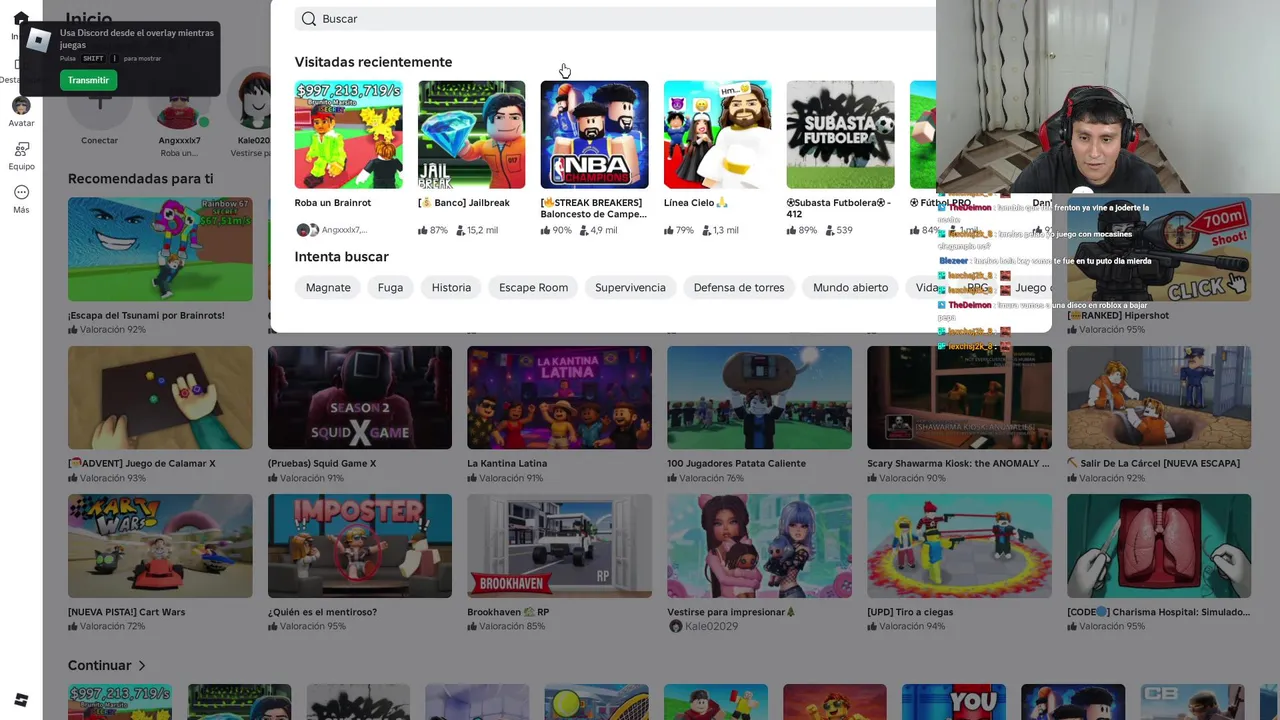The height and width of the screenshot is (720, 1280).
Task: Open the Subasta Futbolera game thumbnail
Action: click(x=840, y=134)
